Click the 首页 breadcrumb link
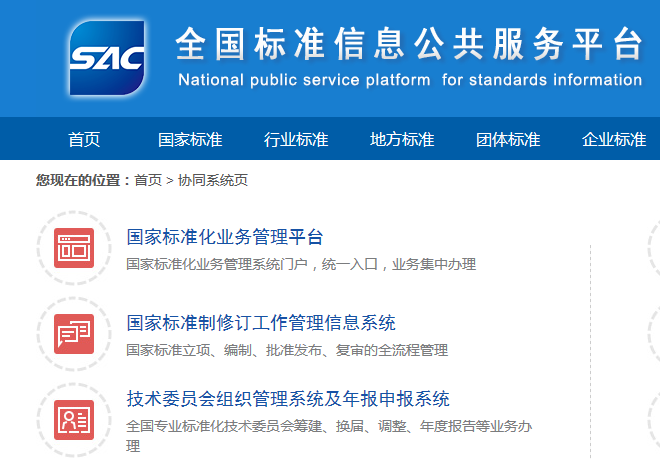The width and height of the screenshot is (660, 459). [148, 180]
